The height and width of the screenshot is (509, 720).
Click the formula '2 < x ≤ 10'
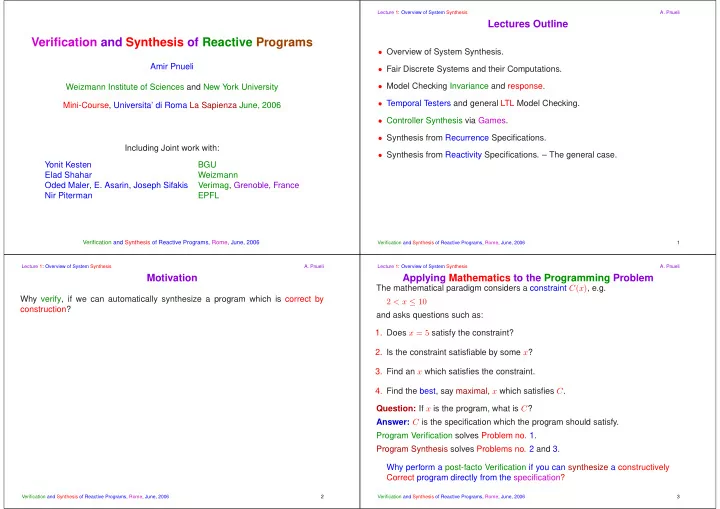[406, 302]
